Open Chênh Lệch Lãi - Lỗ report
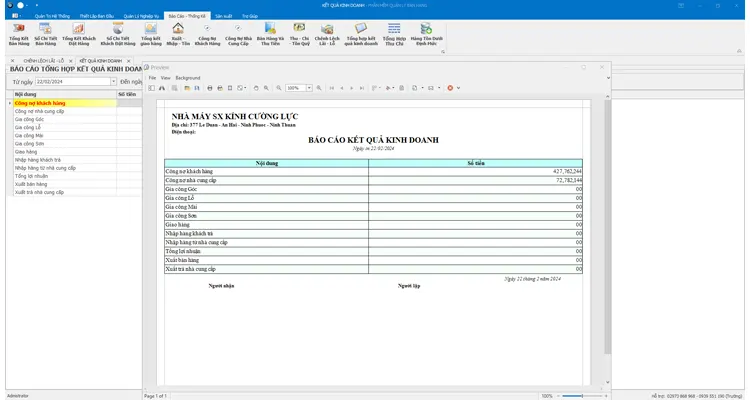 click(x=327, y=34)
